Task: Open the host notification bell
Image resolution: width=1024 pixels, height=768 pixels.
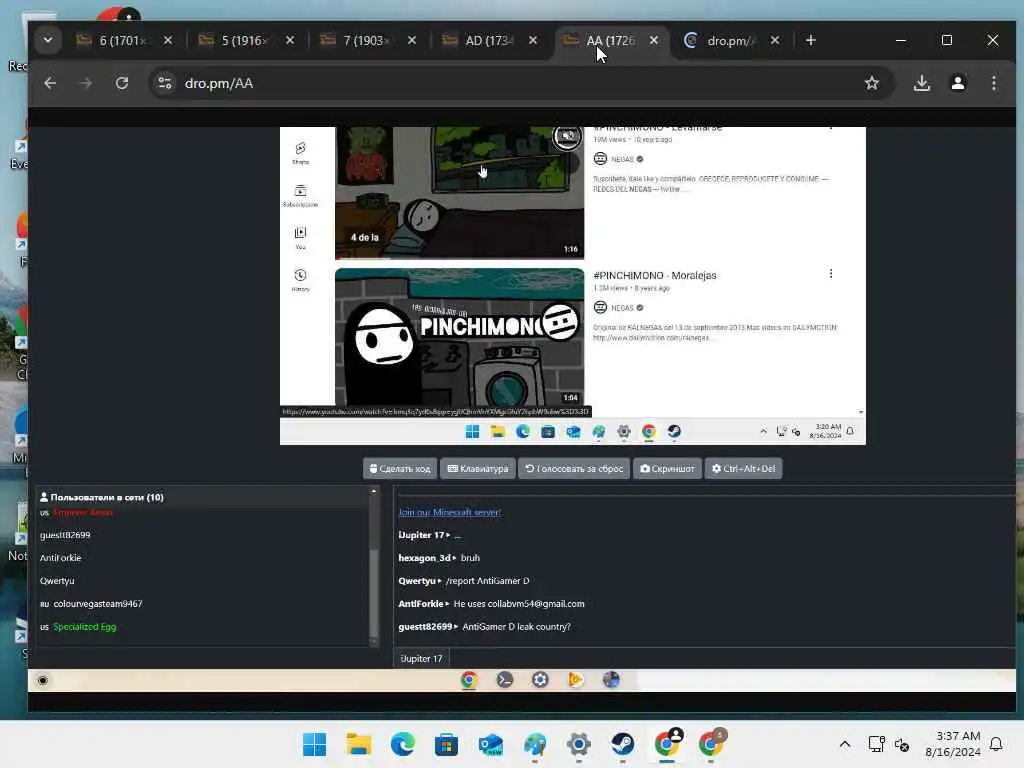Action: (x=996, y=744)
